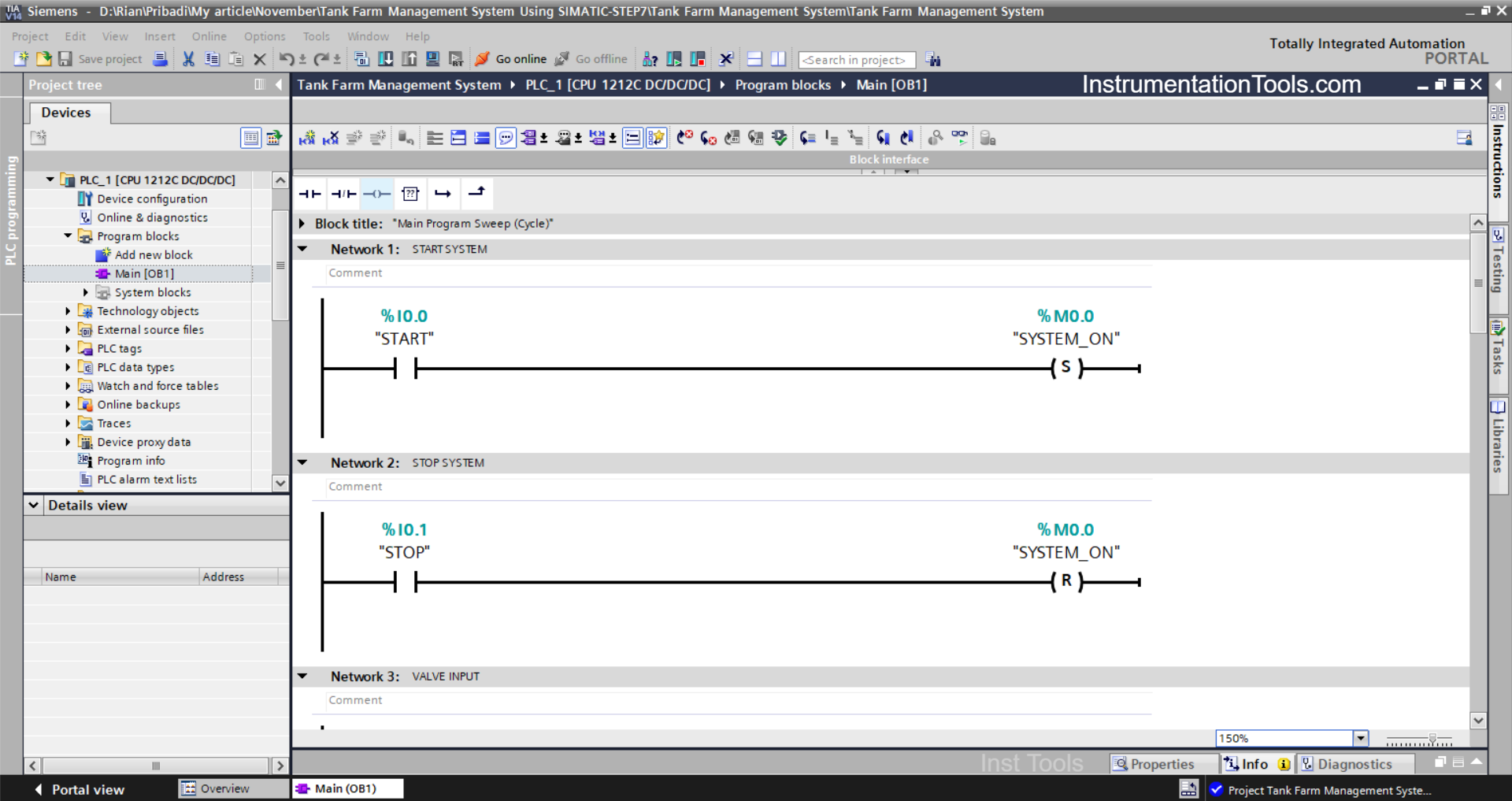
Task: Select the open branch tool
Action: point(443,193)
